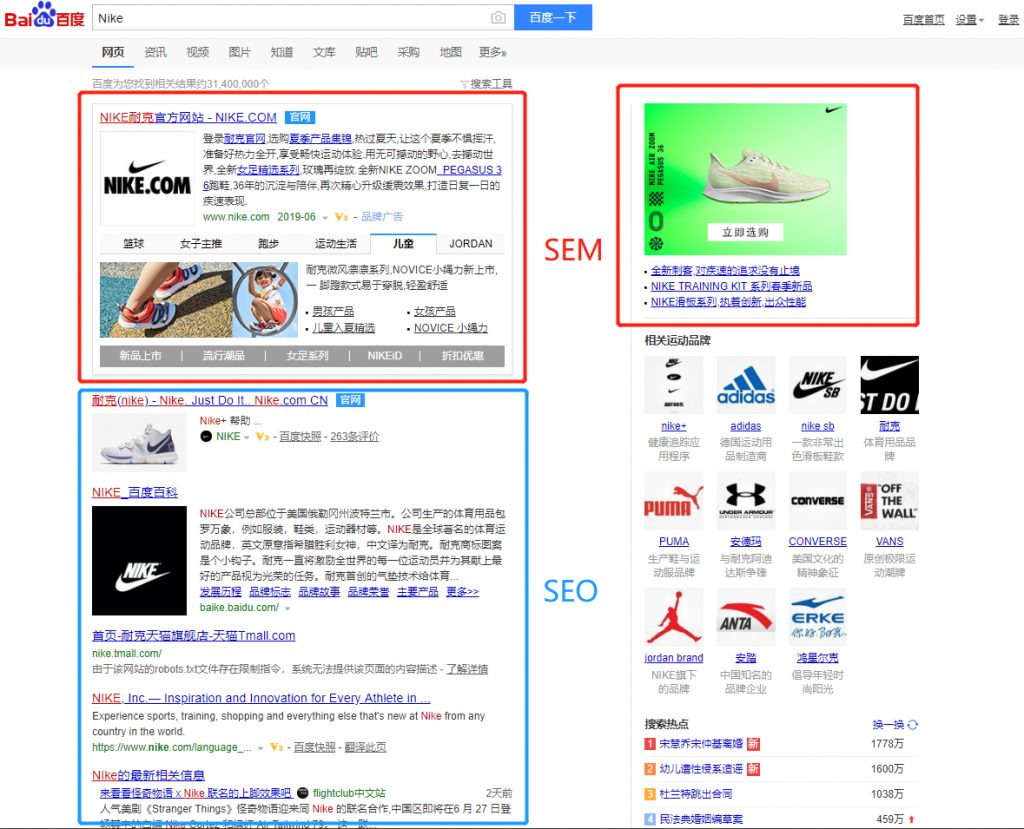
Task: Select the JORDAN tab in Nike ad
Action: tap(470, 242)
